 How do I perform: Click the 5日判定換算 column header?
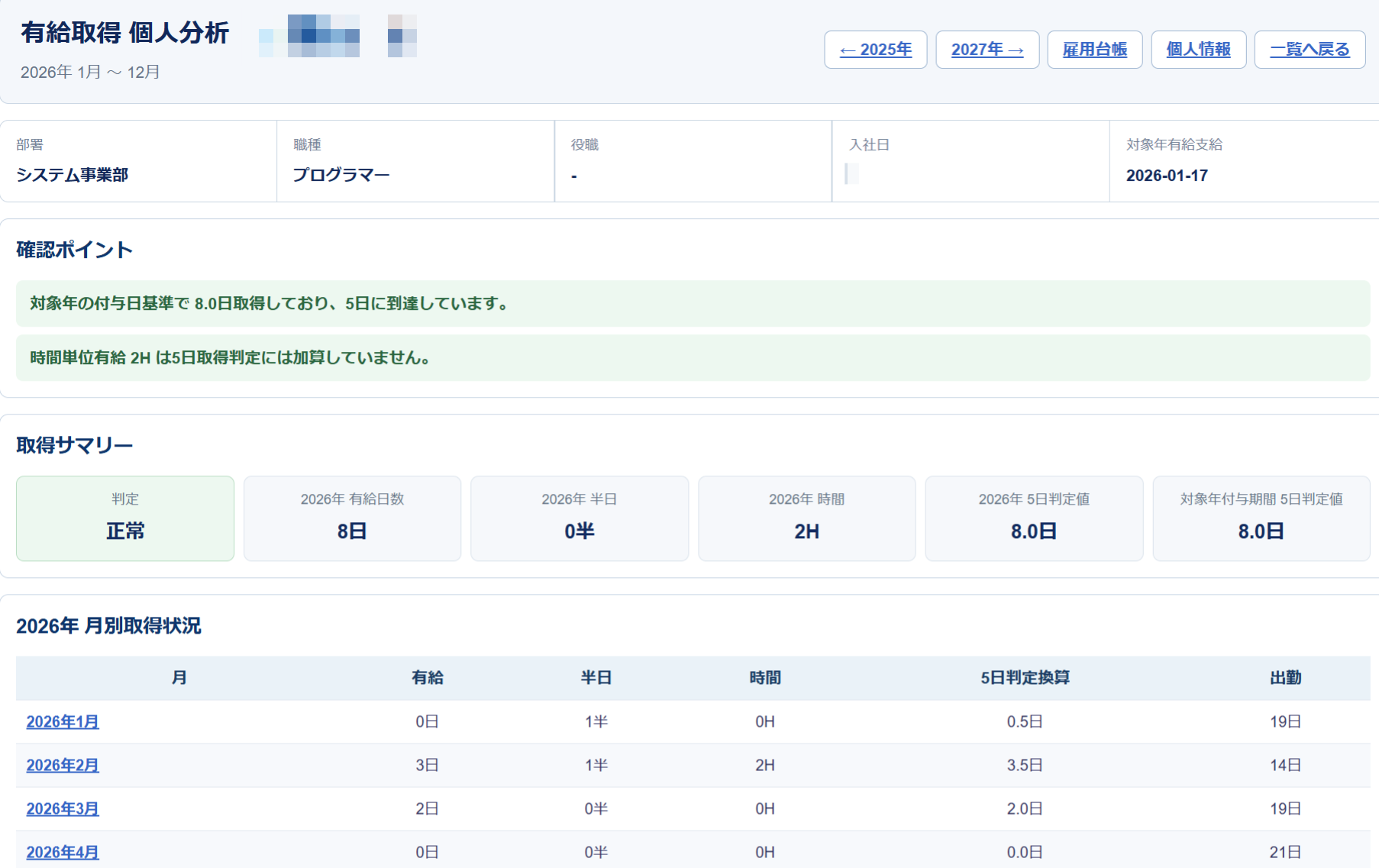1025,678
